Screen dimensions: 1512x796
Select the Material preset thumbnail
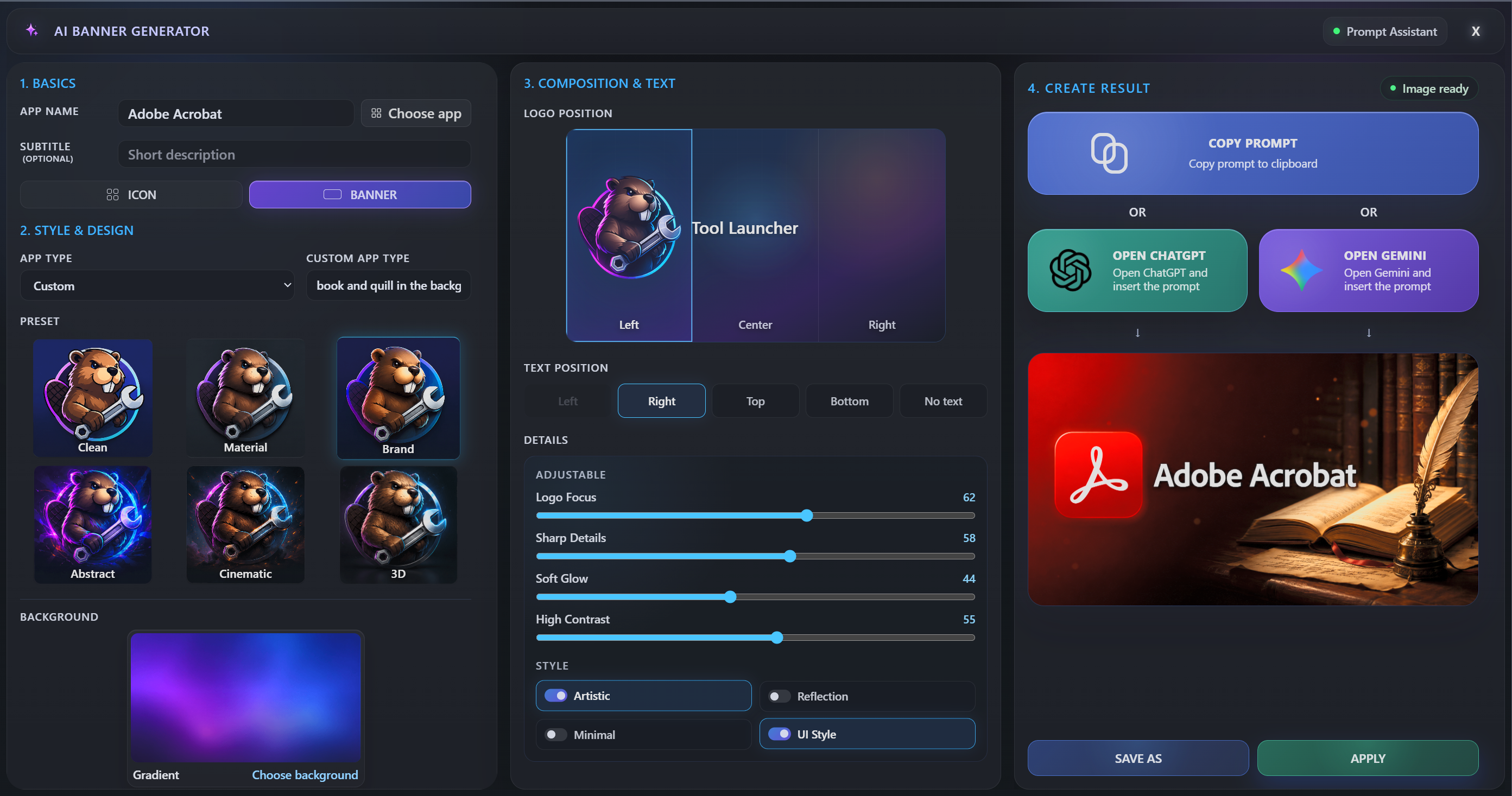[245, 398]
